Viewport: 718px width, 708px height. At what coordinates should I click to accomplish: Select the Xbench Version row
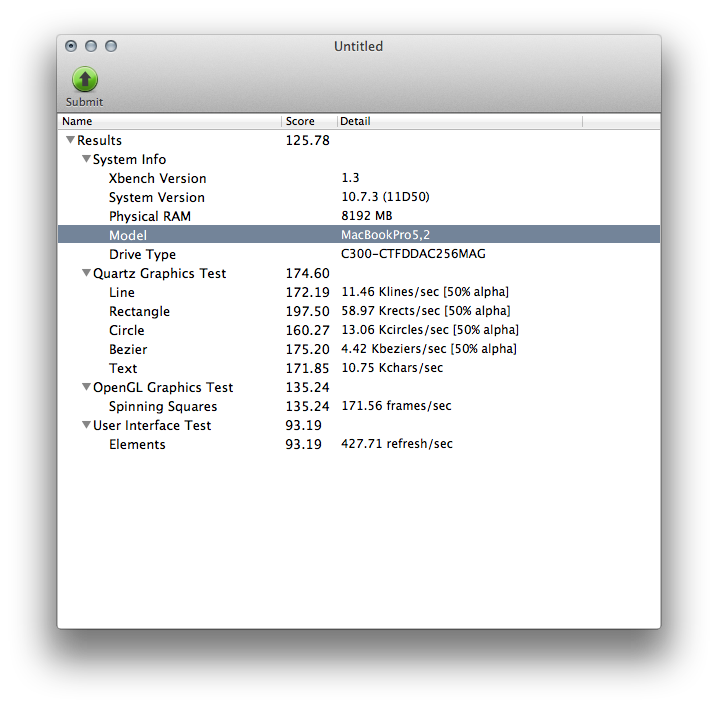(157, 179)
